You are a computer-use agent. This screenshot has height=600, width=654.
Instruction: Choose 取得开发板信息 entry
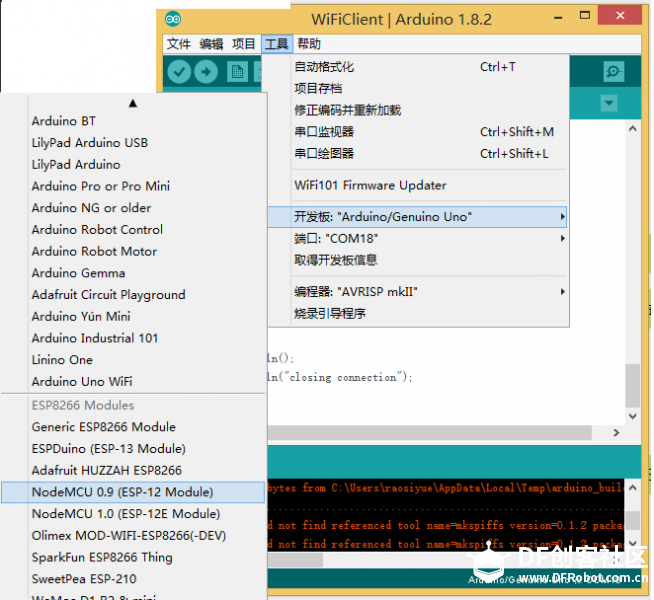coord(418,260)
